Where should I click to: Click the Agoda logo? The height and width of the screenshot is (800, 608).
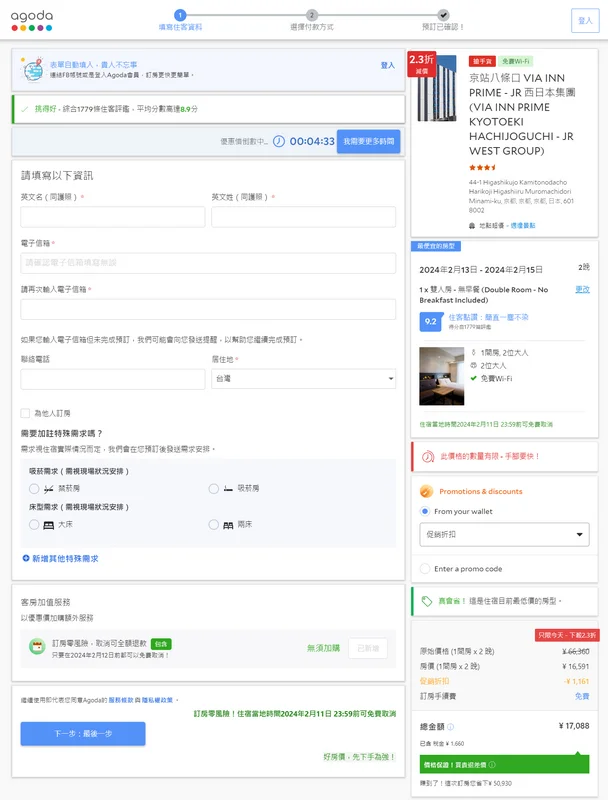pos(32,20)
